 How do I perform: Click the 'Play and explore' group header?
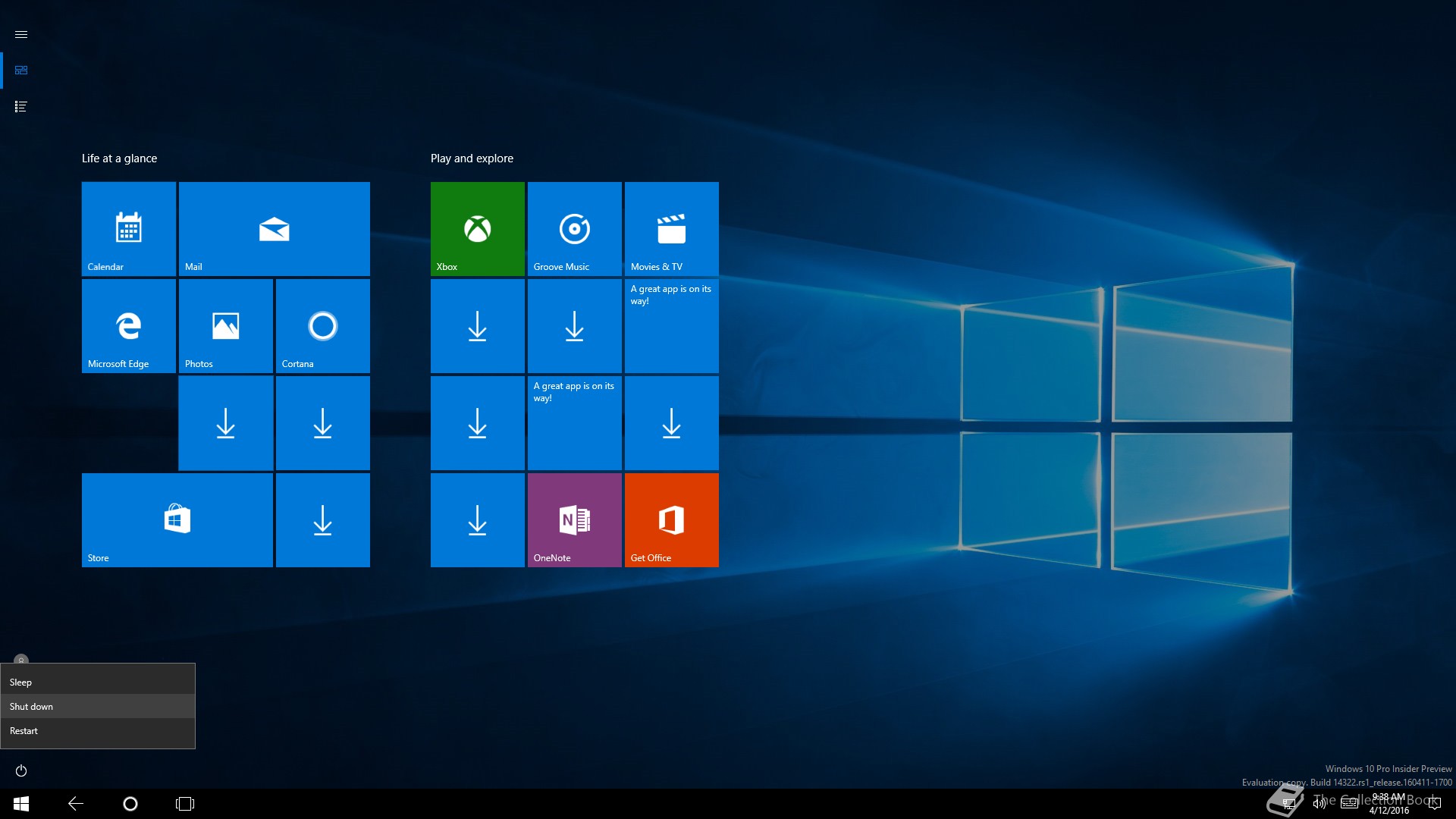point(472,158)
